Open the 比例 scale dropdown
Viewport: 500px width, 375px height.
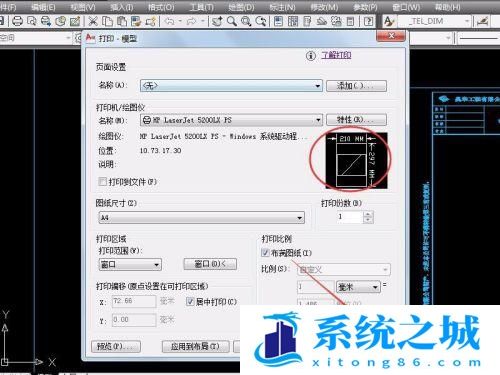click(x=343, y=269)
